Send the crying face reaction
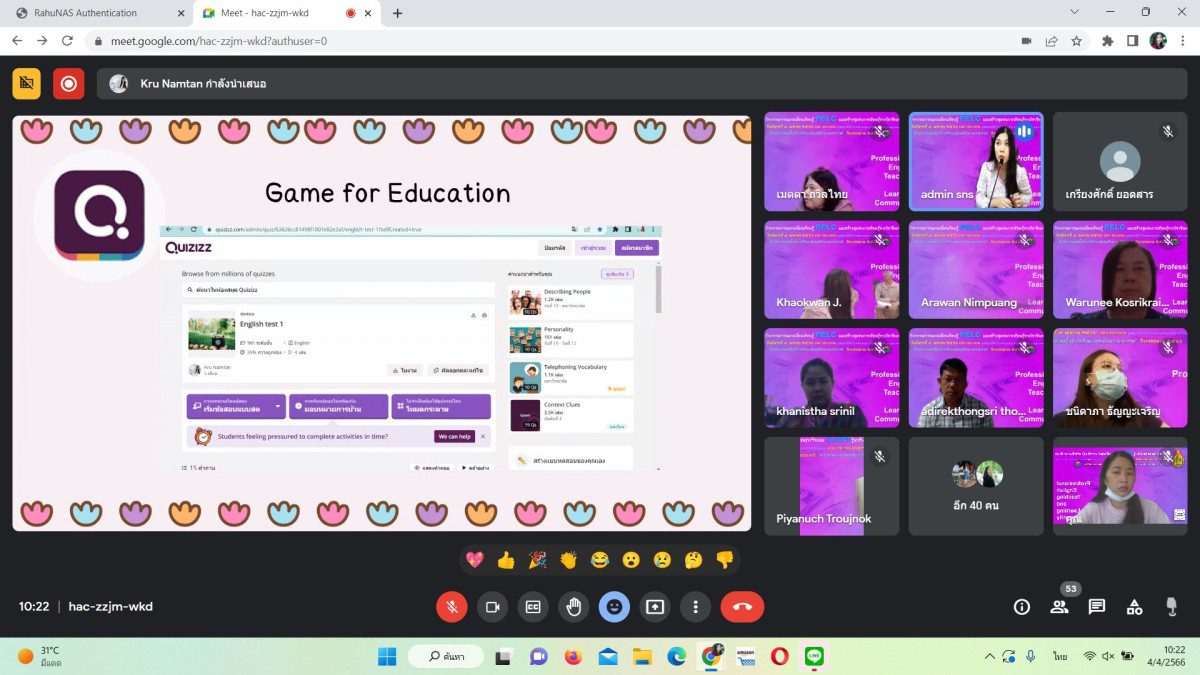 click(661, 560)
